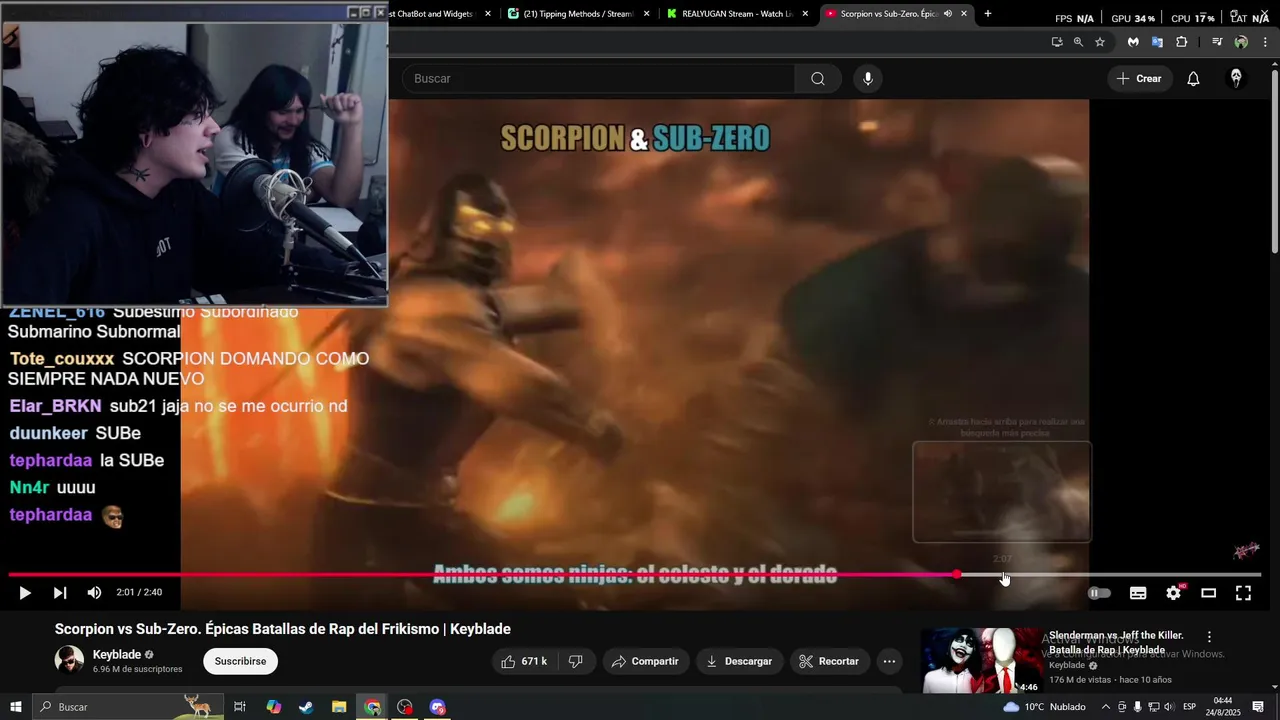
Task: Enter fullscreen mode in the player
Action: coord(1243,593)
